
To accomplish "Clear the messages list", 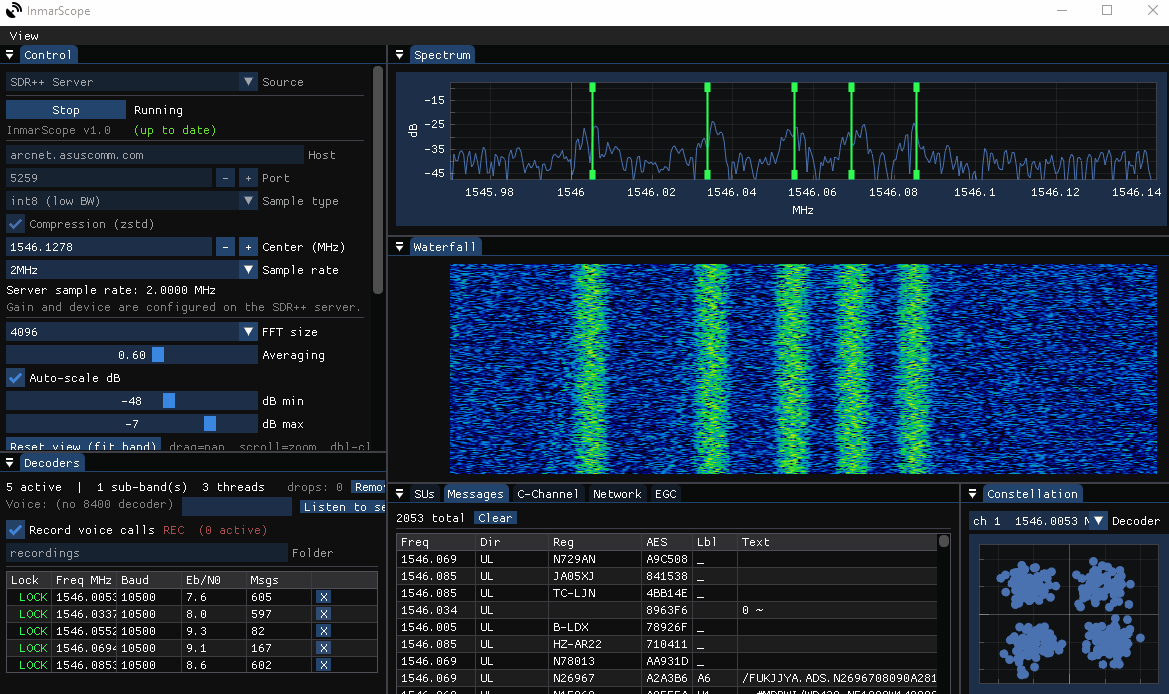I will click(495, 518).
